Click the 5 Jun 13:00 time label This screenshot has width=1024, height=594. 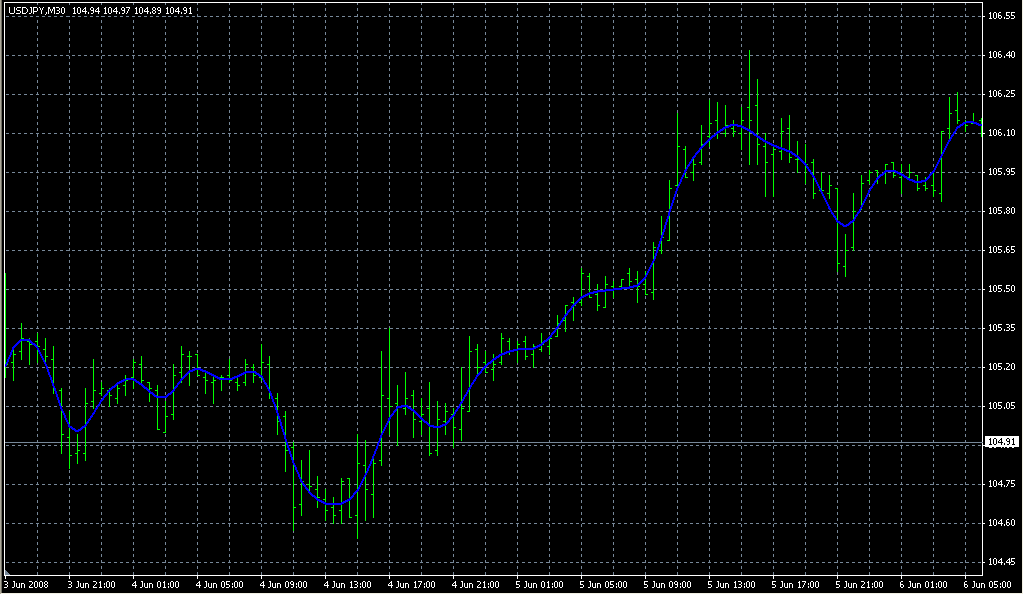(731, 585)
